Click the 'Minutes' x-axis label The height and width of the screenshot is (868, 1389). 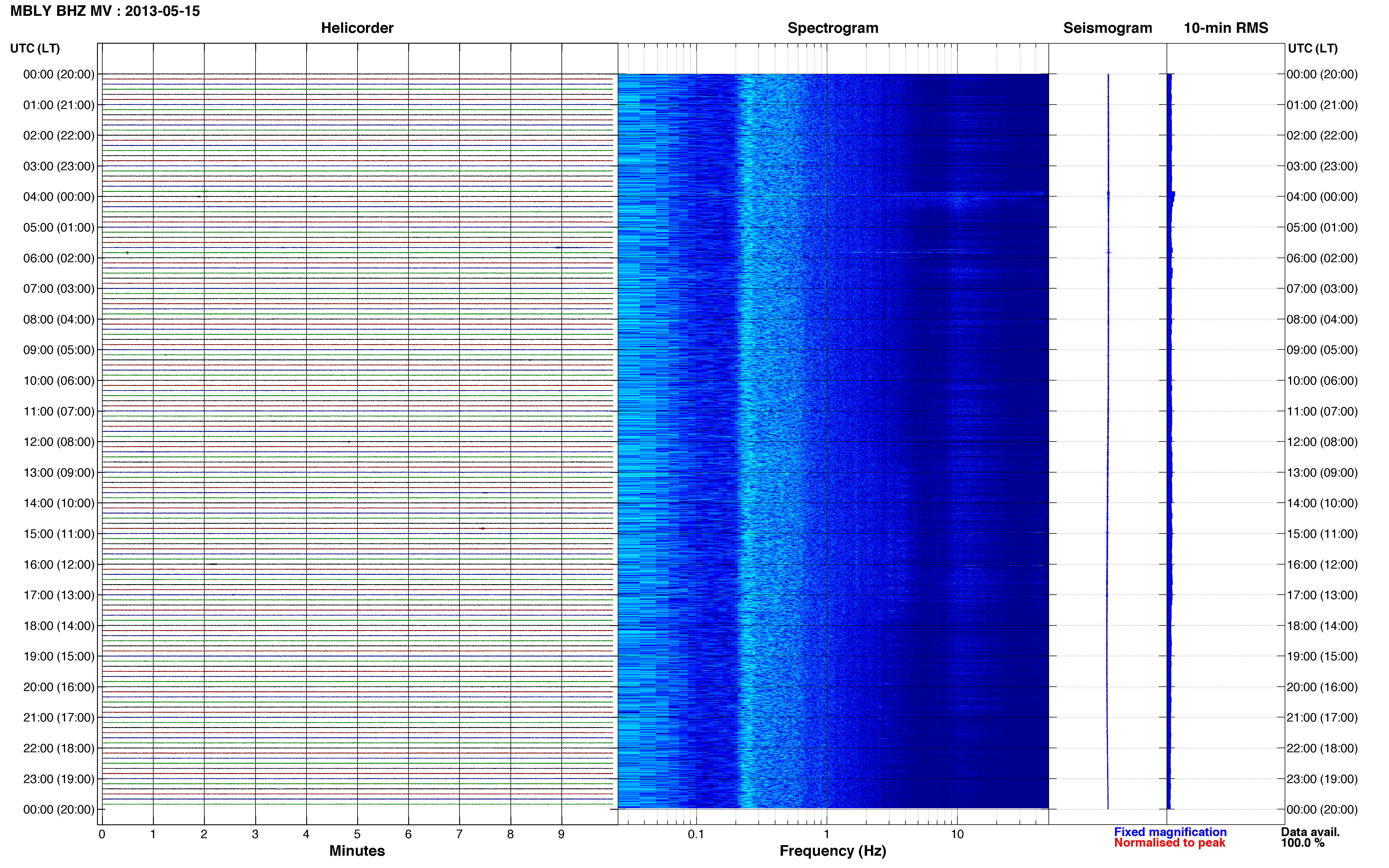pos(357,851)
